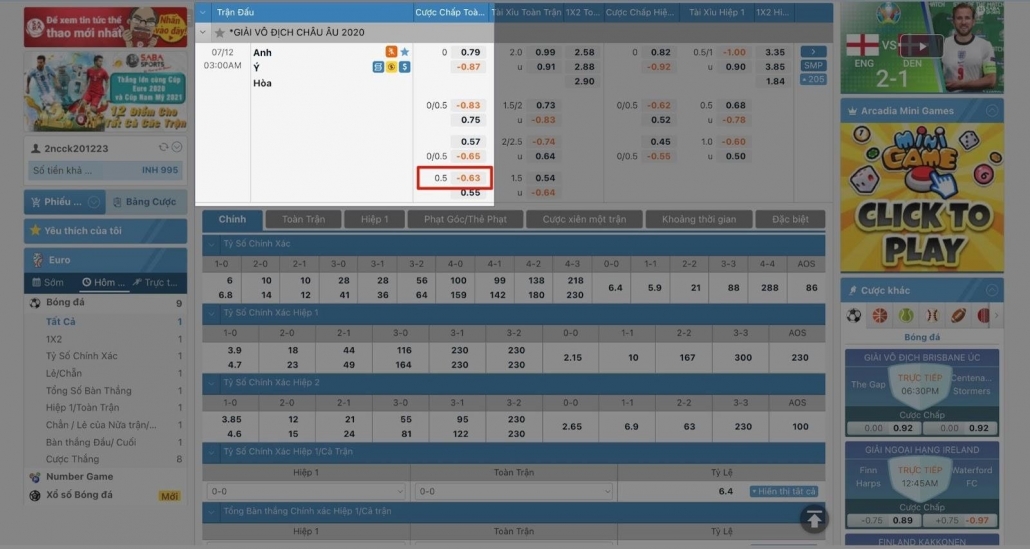Click the user profile icon next to 2ncck201223
Viewport: 1030px width, 549px height.
coord(35,148)
